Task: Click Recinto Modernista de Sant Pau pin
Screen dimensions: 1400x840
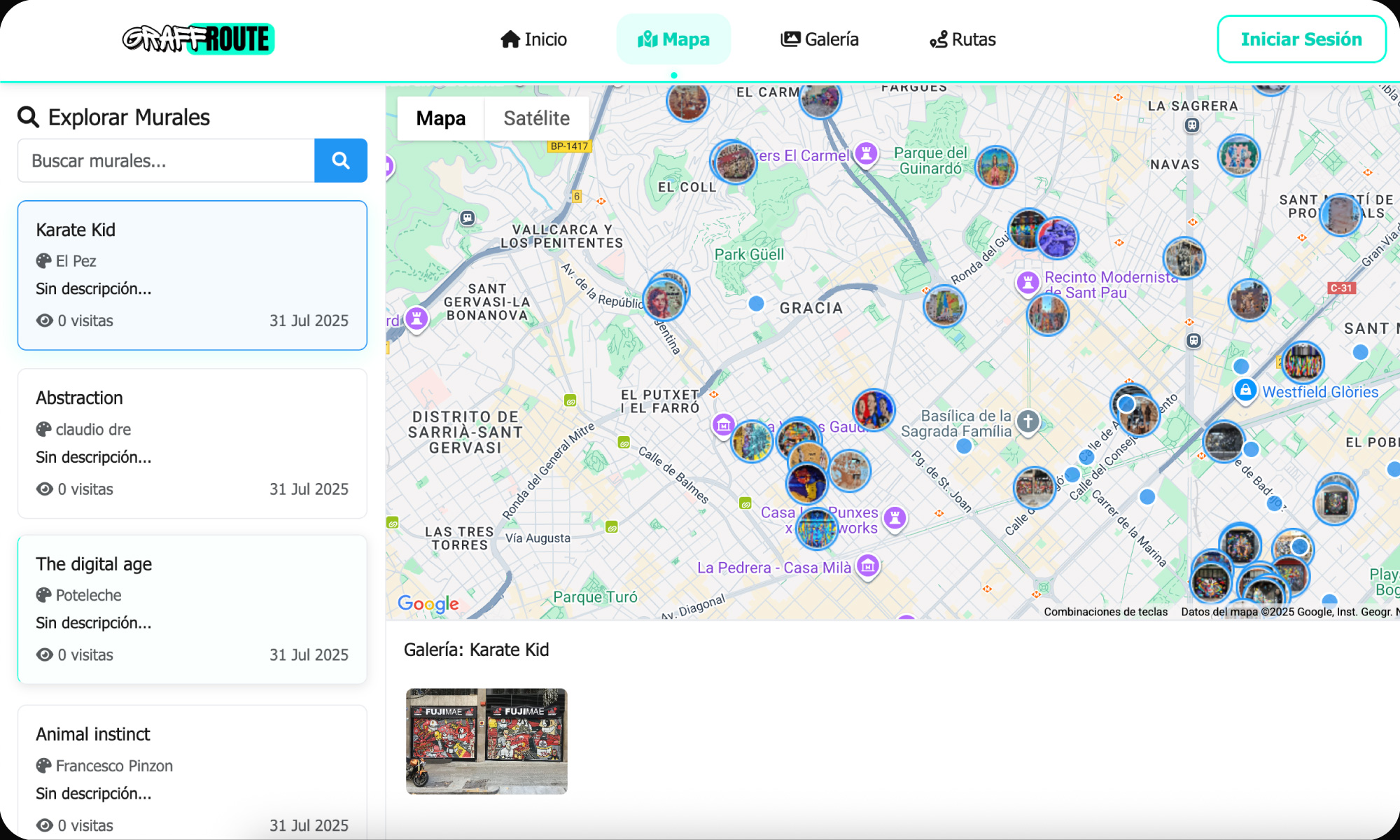Action: pyautogui.click(x=1028, y=283)
